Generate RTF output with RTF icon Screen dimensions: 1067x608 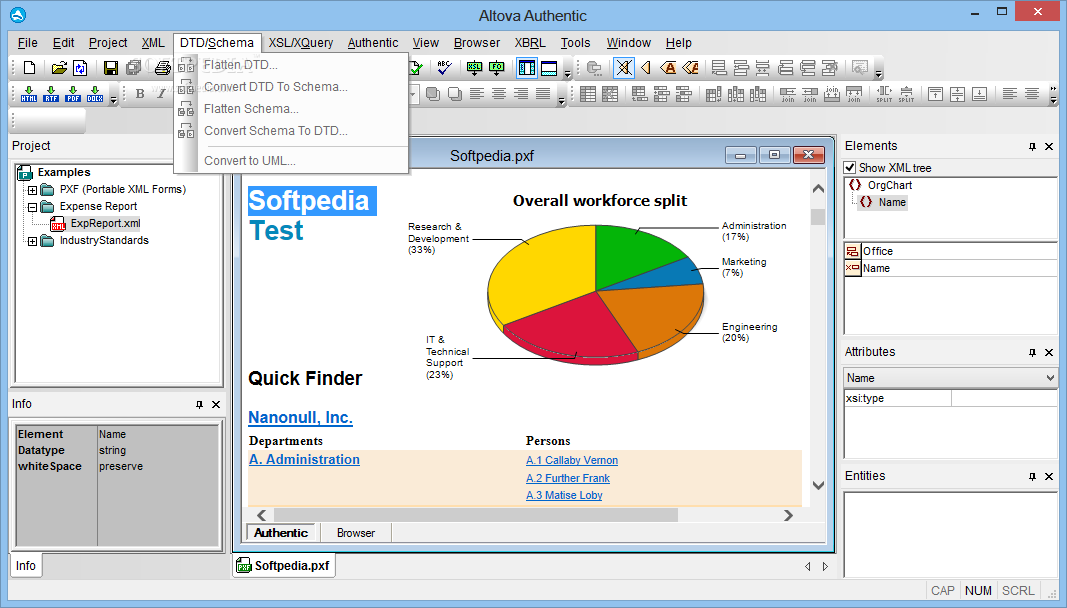point(51,94)
